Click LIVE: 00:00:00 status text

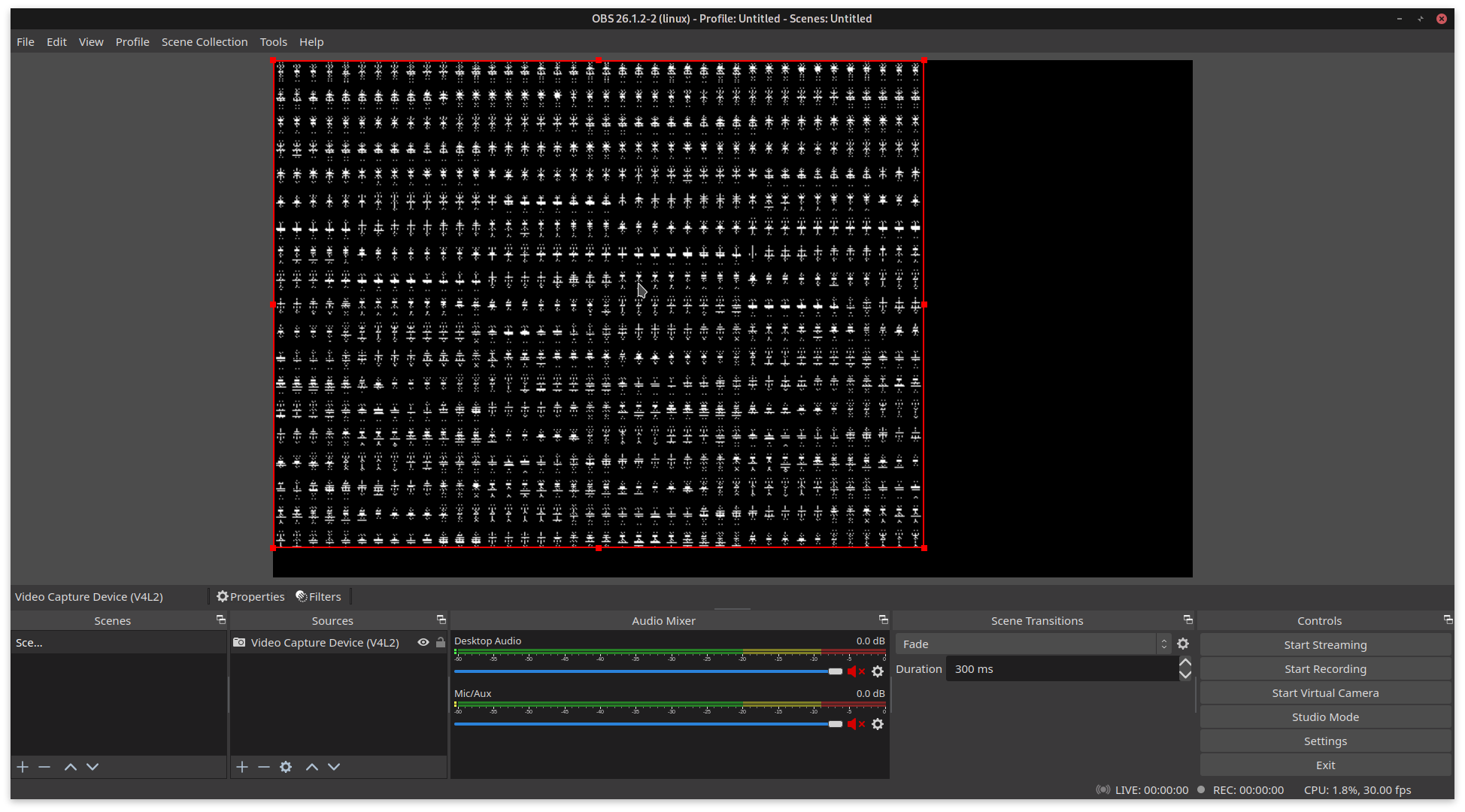(x=1151, y=790)
